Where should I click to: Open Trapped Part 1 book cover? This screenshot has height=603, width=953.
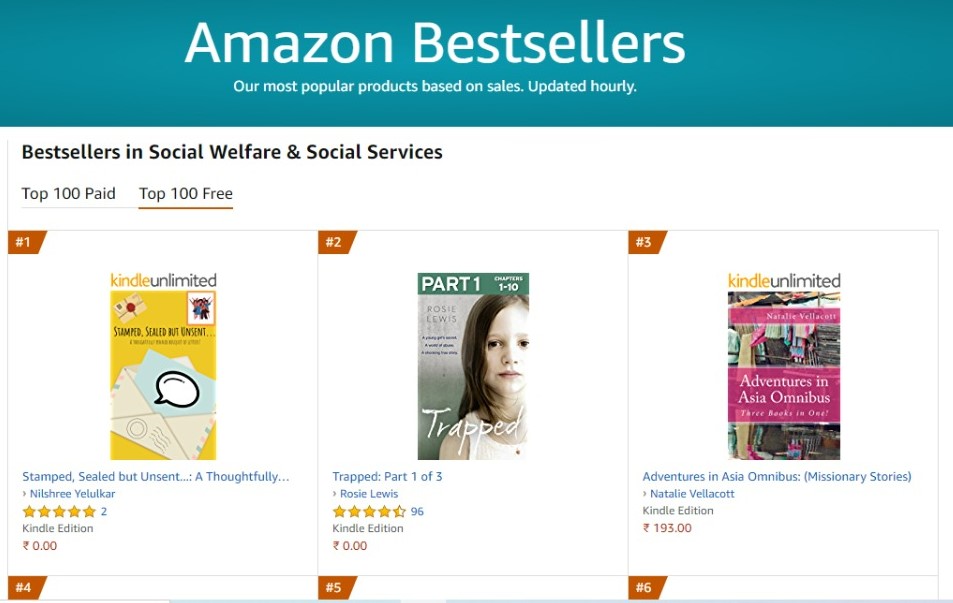click(473, 365)
